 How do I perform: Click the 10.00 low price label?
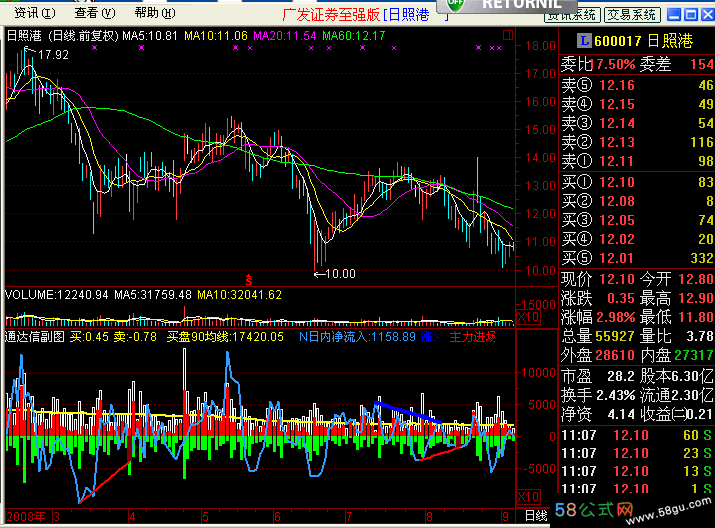340,274
